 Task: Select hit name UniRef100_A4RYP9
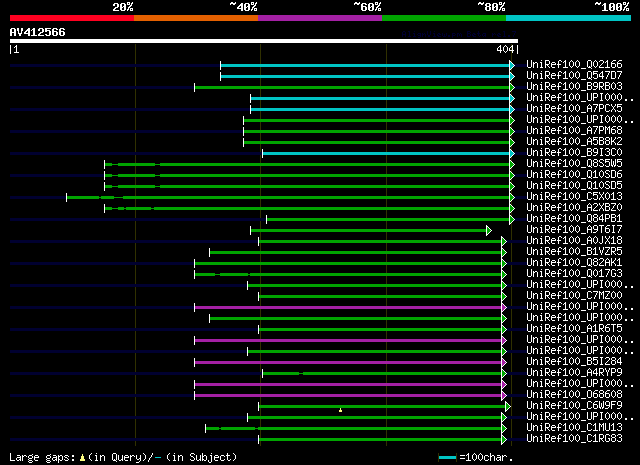pyautogui.click(x=574, y=373)
